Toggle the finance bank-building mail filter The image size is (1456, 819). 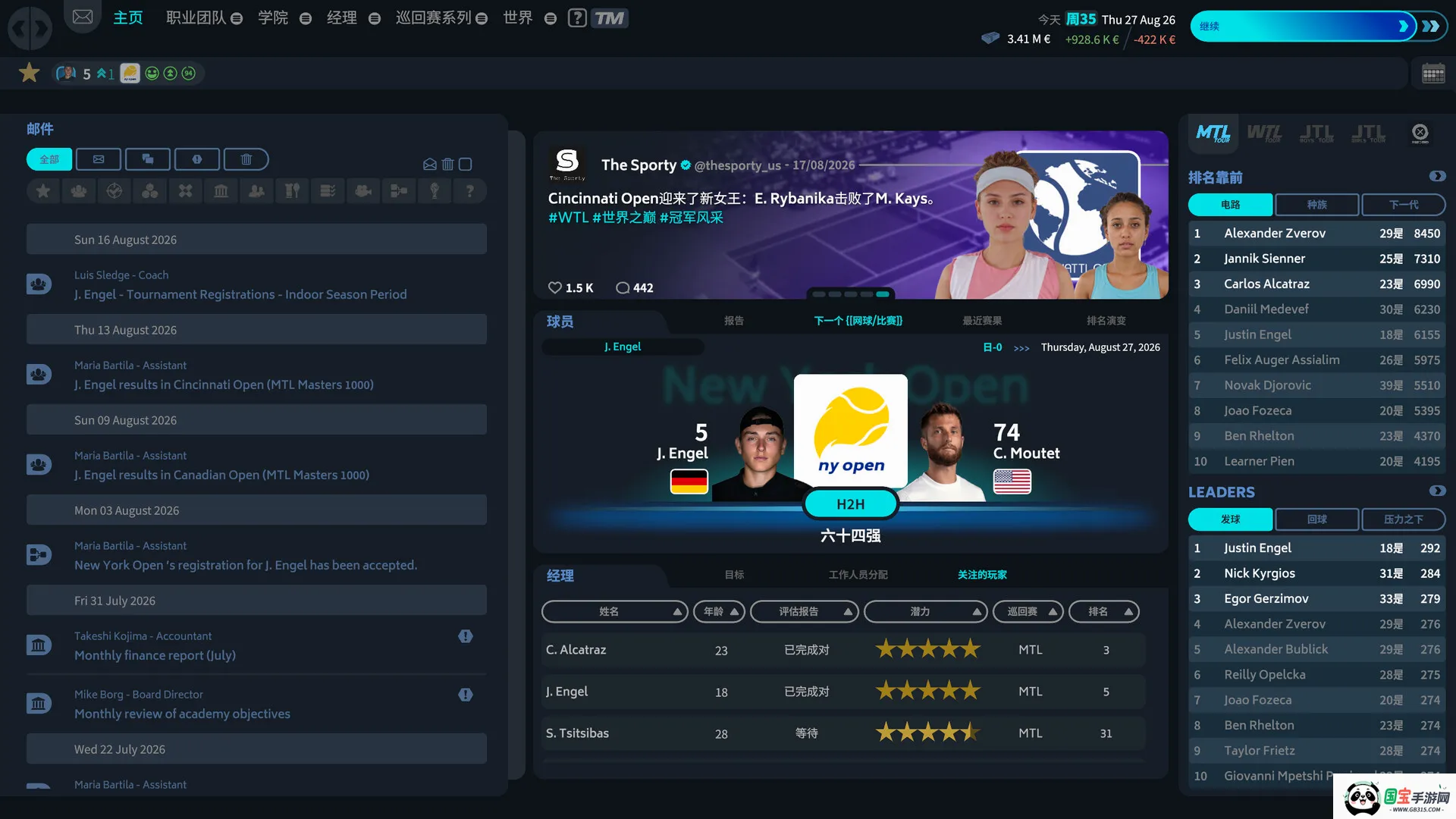click(221, 191)
